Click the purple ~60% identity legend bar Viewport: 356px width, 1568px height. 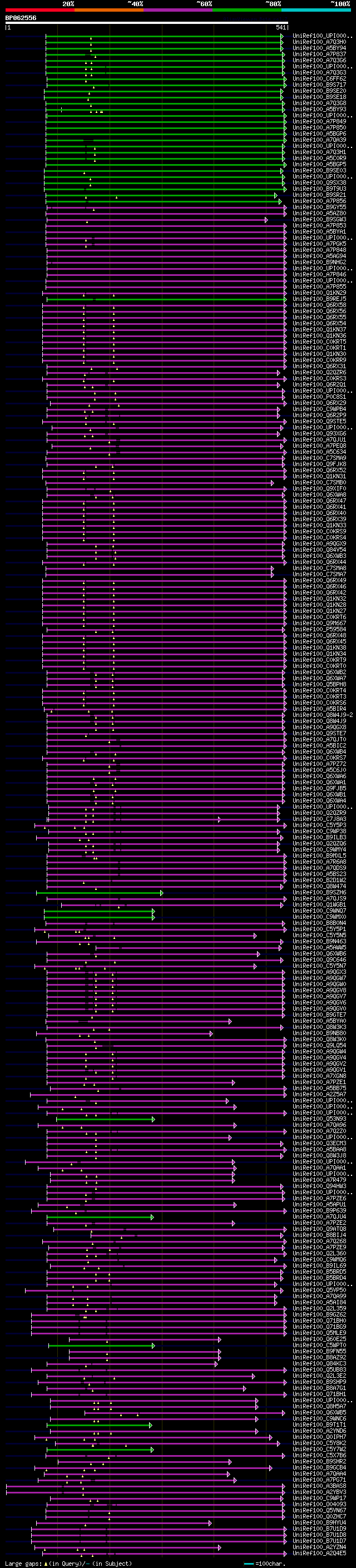[179, 10]
